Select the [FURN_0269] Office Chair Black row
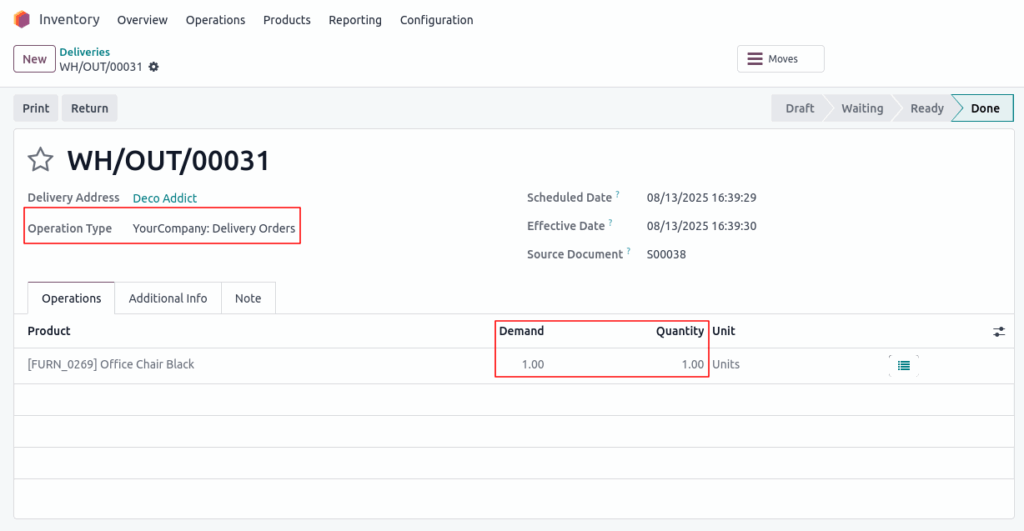The height and width of the screenshot is (531, 1024). coord(514,365)
